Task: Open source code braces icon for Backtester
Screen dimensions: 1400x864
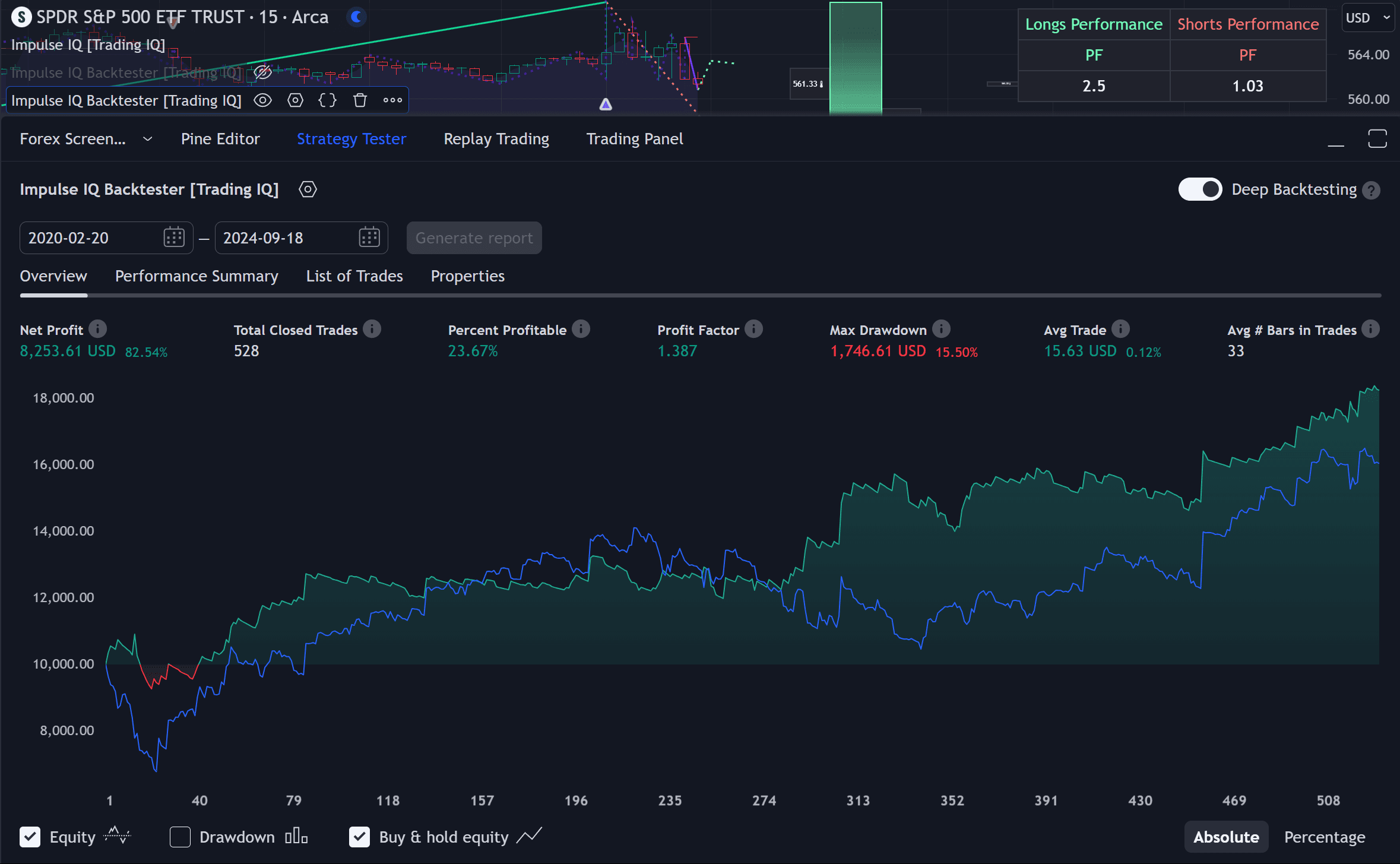Action: click(328, 100)
